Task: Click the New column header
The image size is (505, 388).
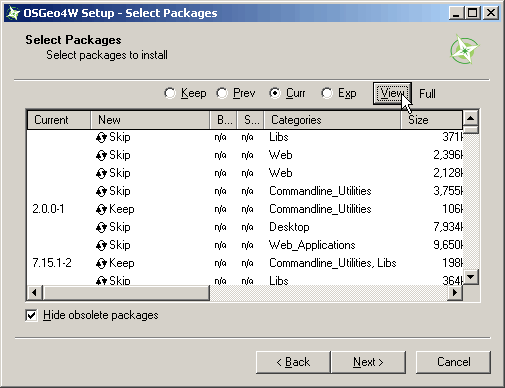Action: coord(150,120)
